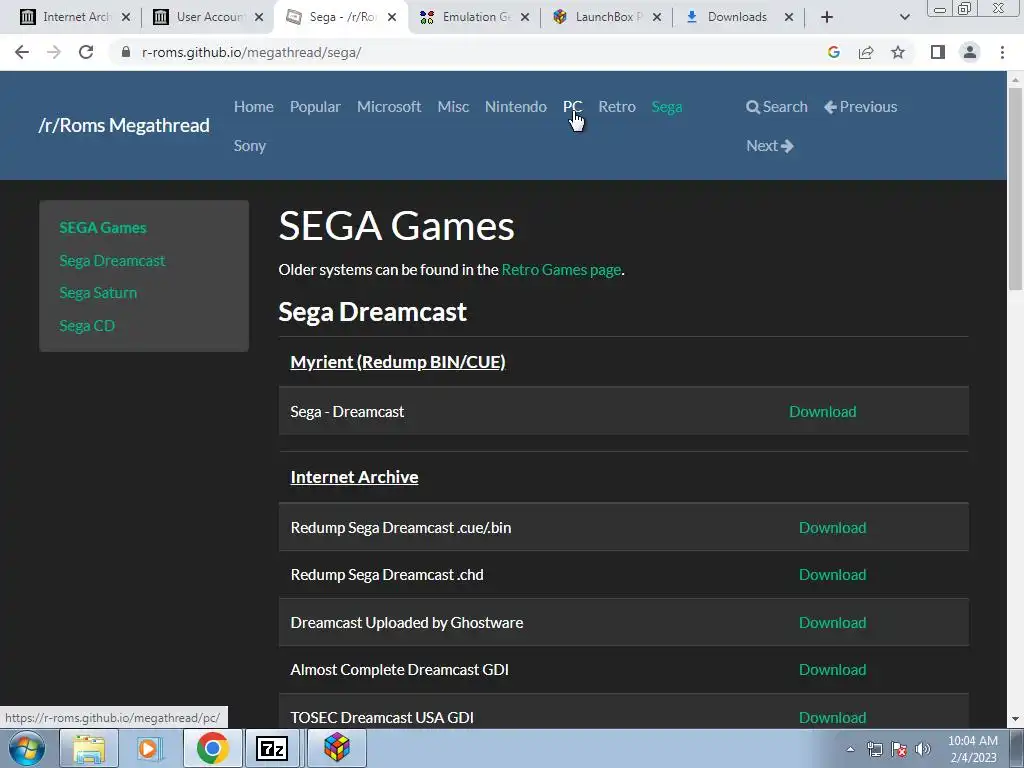1024x768 pixels.
Task: Close the LaunchBox tab
Action: [657, 17]
